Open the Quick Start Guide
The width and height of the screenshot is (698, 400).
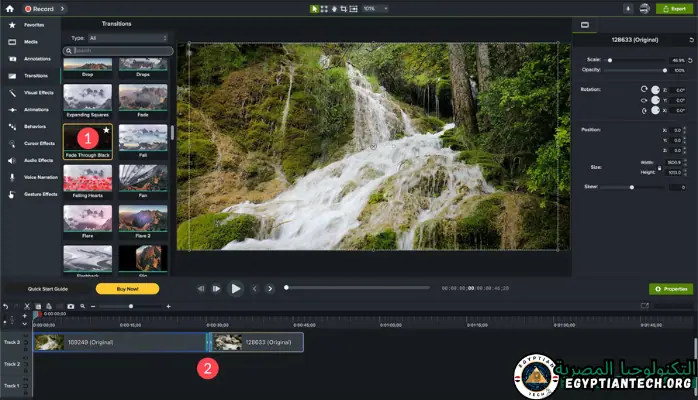(x=48, y=289)
